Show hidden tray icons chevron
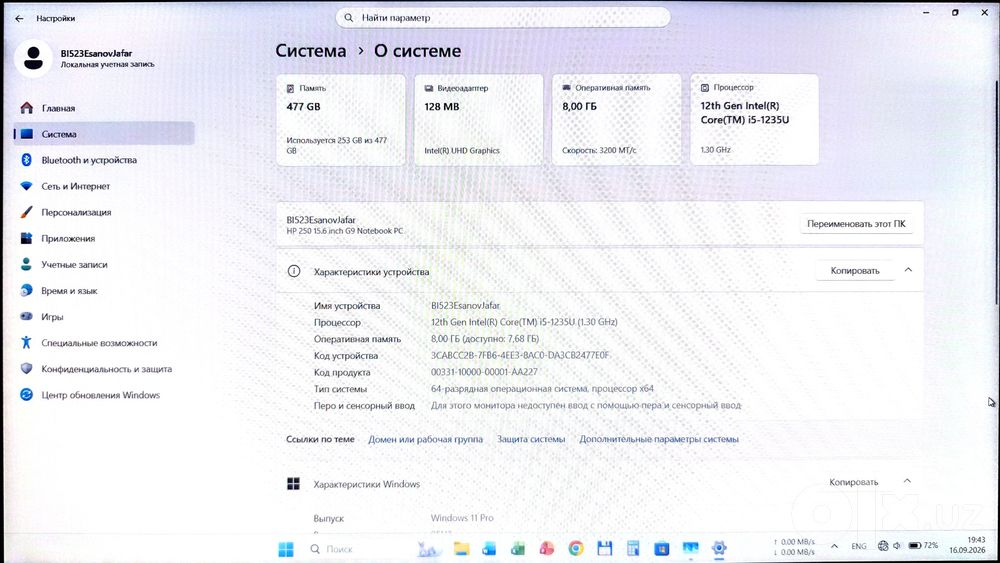This screenshot has width=1000, height=563. pos(834,546)
